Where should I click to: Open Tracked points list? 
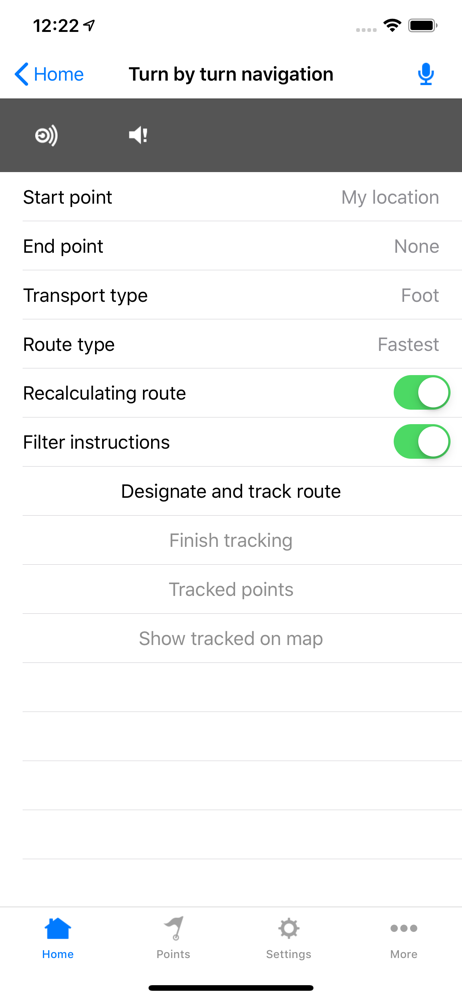[x=231, y=589]
